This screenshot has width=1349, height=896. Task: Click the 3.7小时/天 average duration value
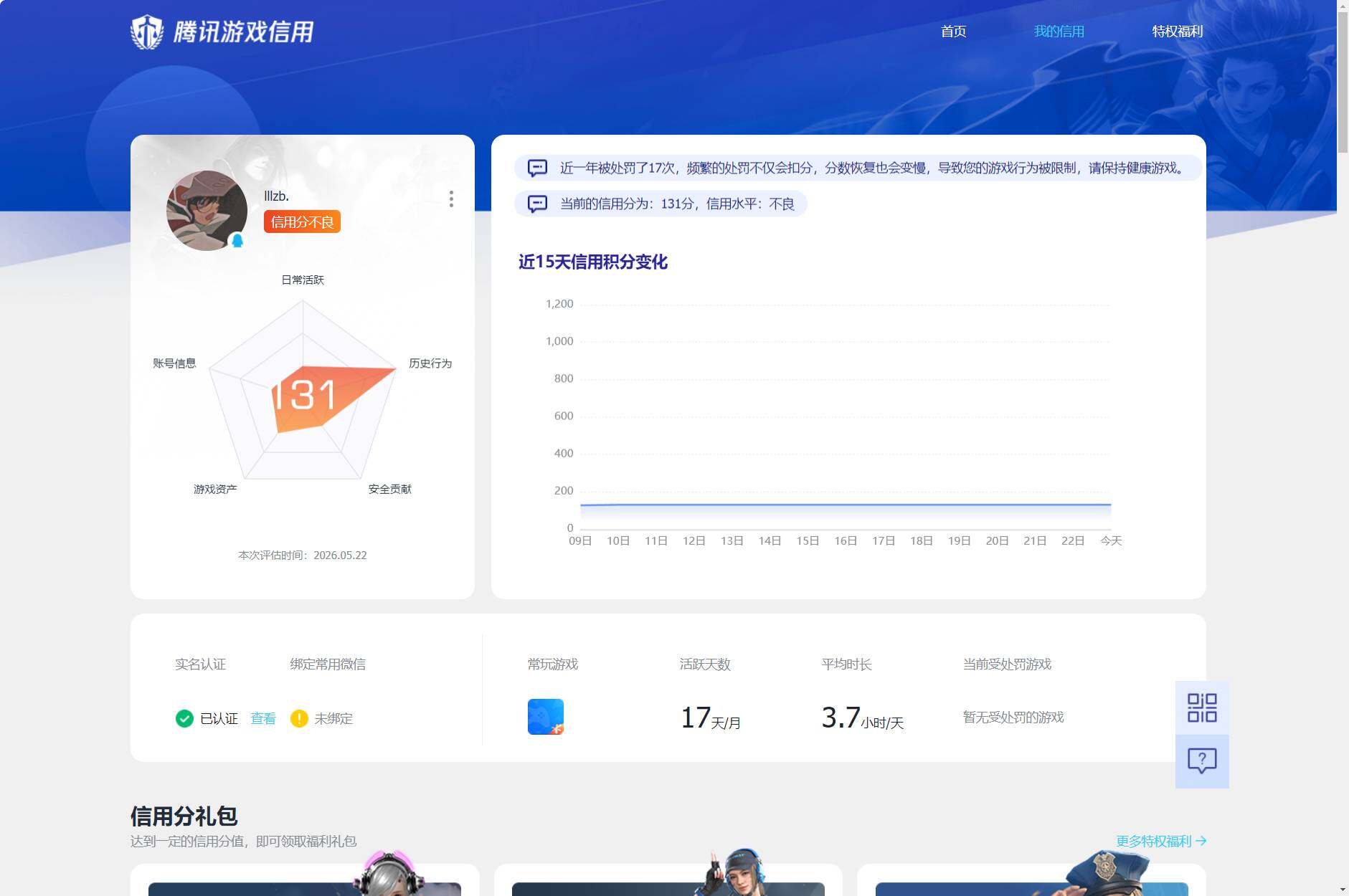pyautogui.click(x=862, y=718)
